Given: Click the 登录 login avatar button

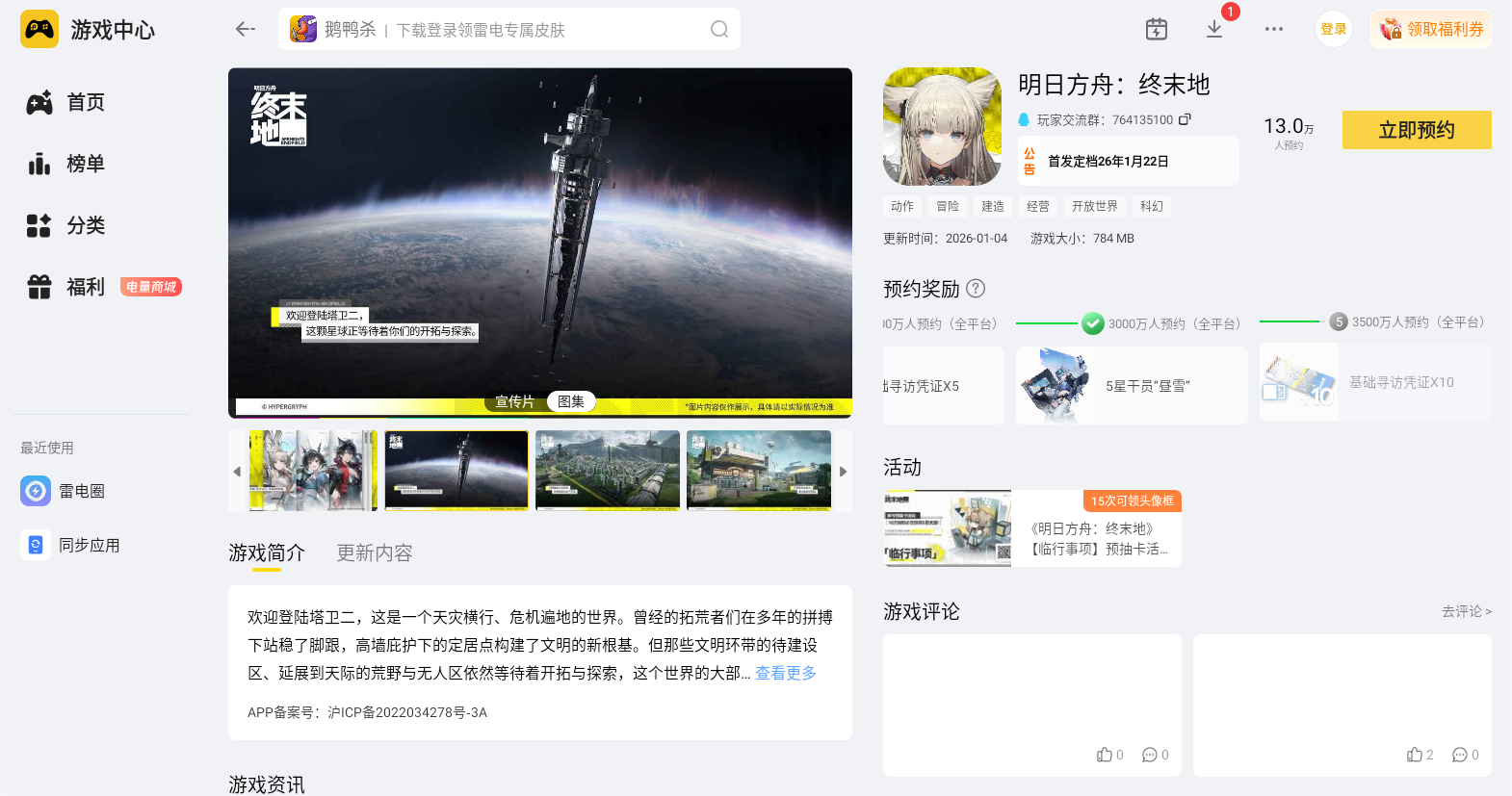Looking at the screenshot, I should click(1334, 29).
